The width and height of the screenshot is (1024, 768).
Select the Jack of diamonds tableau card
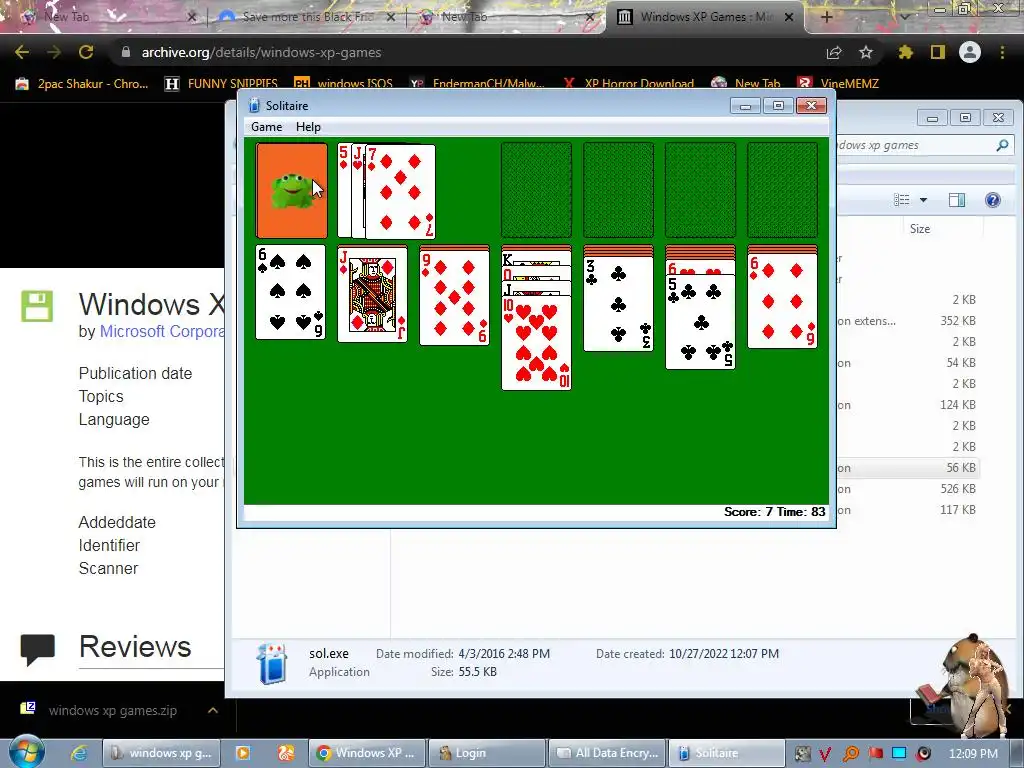372,294
